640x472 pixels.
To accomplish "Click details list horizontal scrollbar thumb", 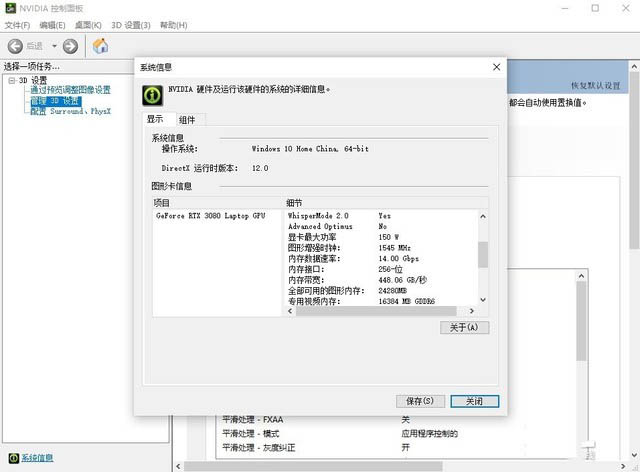I will click(376, 311).
